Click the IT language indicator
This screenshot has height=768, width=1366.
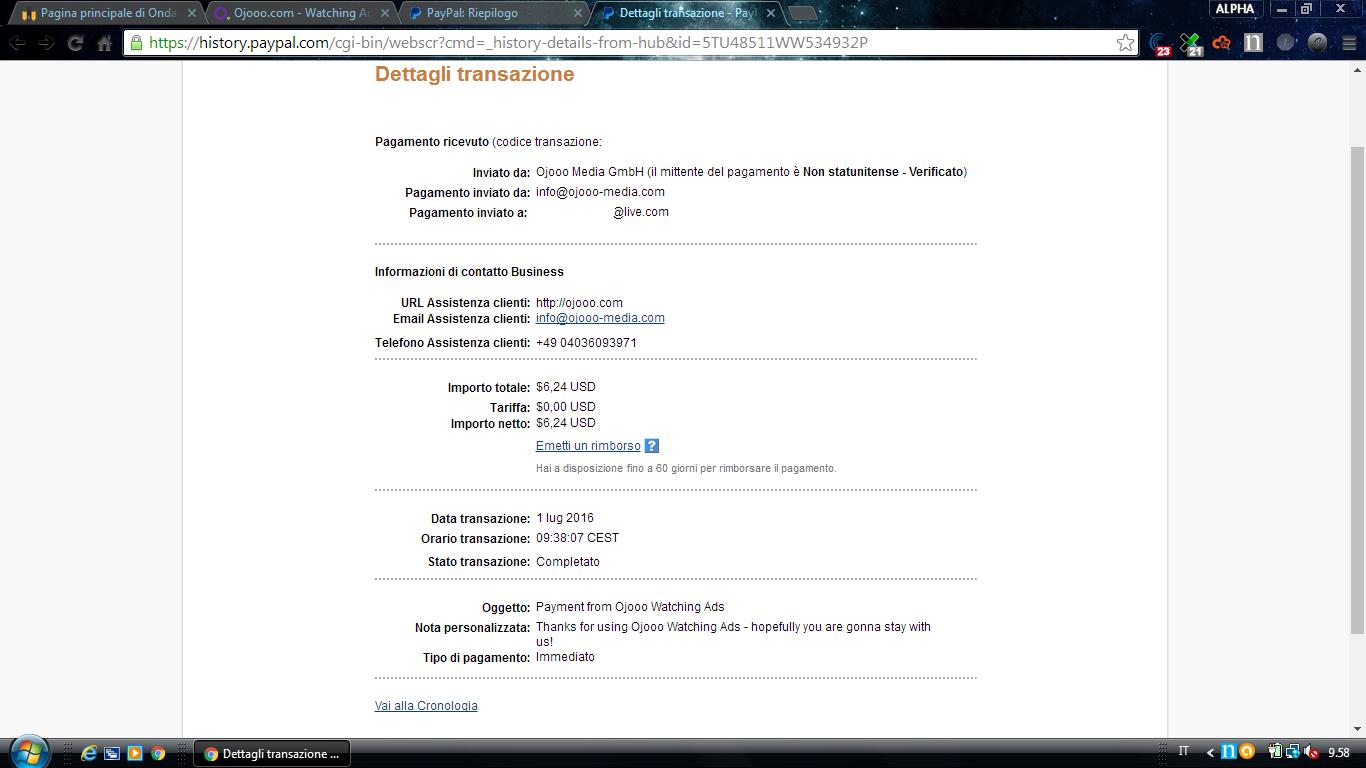1185,752
